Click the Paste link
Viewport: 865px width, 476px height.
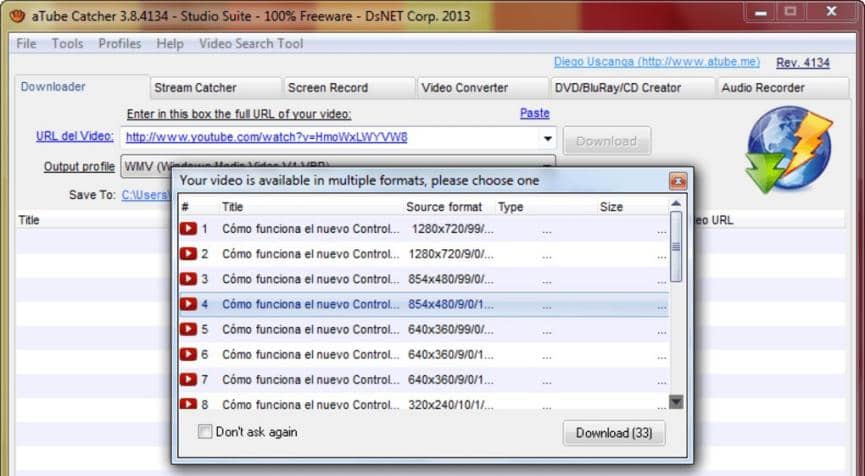(x=535, y=113)
